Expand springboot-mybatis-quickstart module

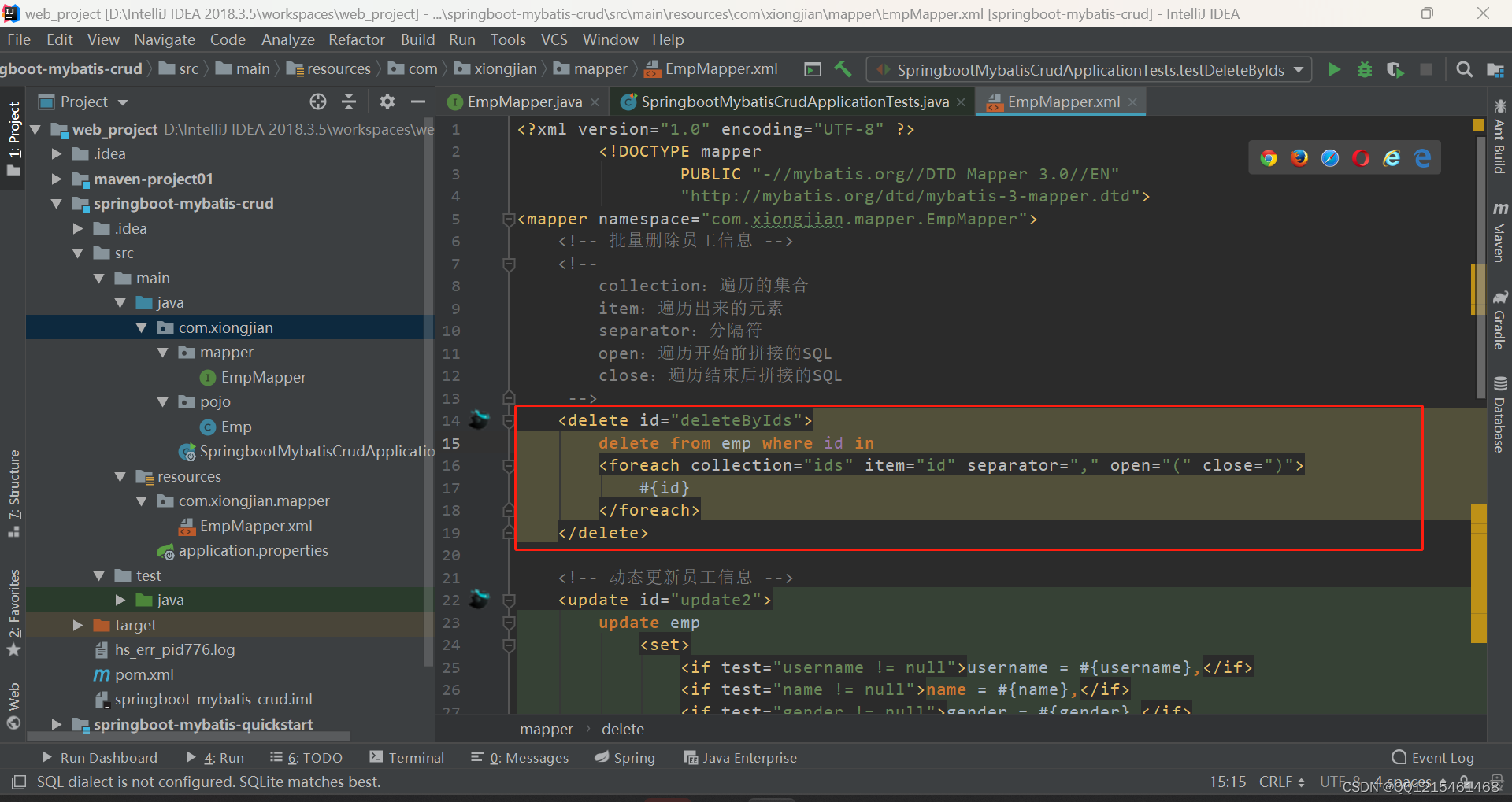57,724
